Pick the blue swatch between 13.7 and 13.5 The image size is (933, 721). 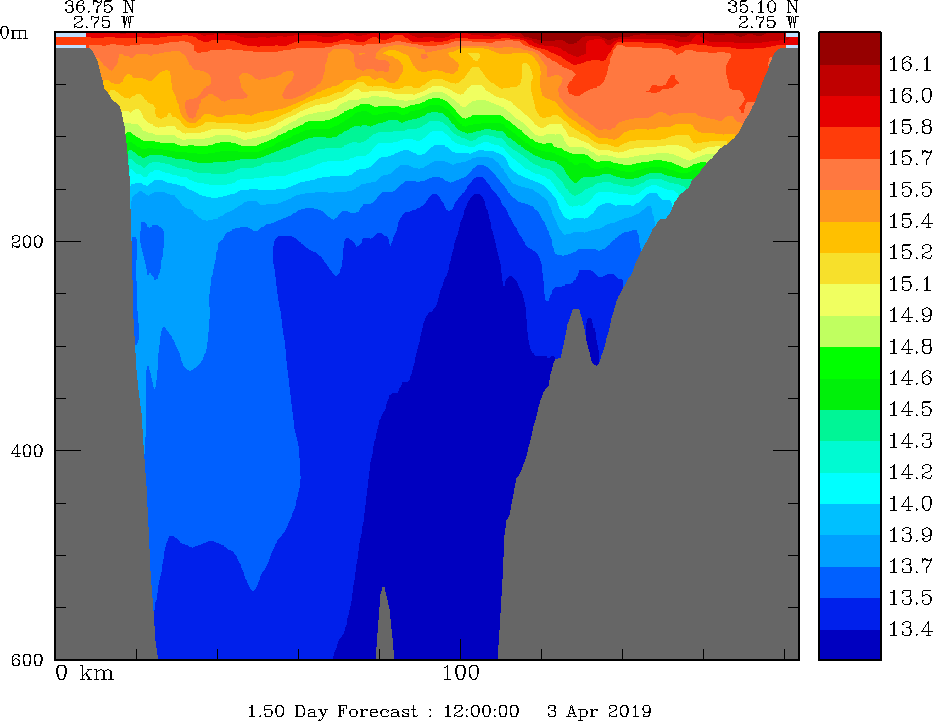(x=850, y=582)
